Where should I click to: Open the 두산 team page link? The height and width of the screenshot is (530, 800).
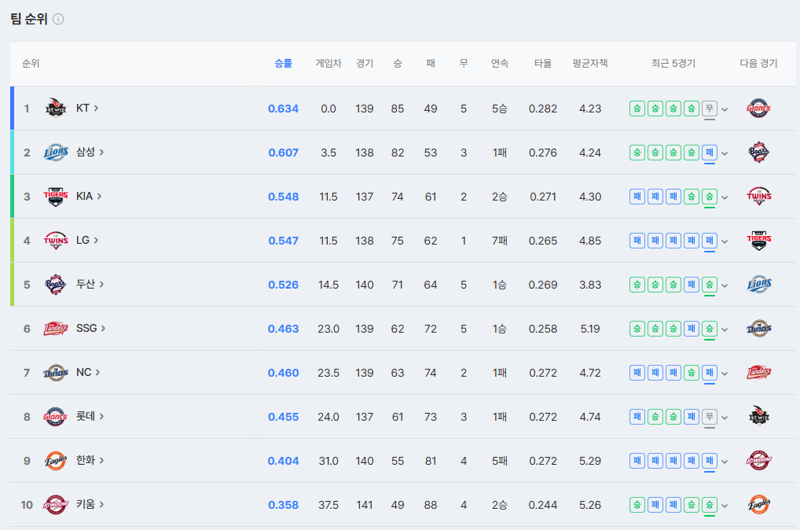pos(90,284)
